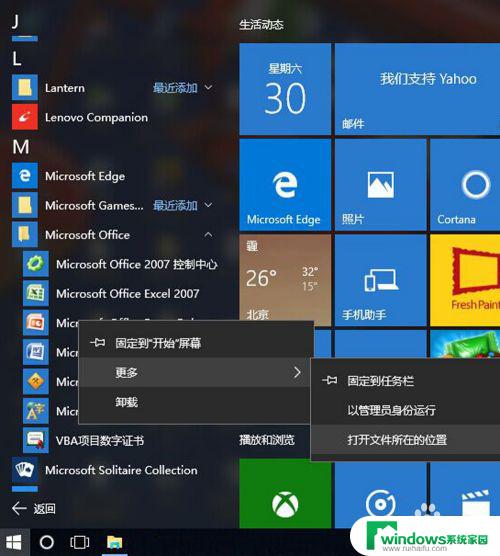Open the 照片 tile
The width and height of the screenshot is (500, 556).
[x=380, y=185]
